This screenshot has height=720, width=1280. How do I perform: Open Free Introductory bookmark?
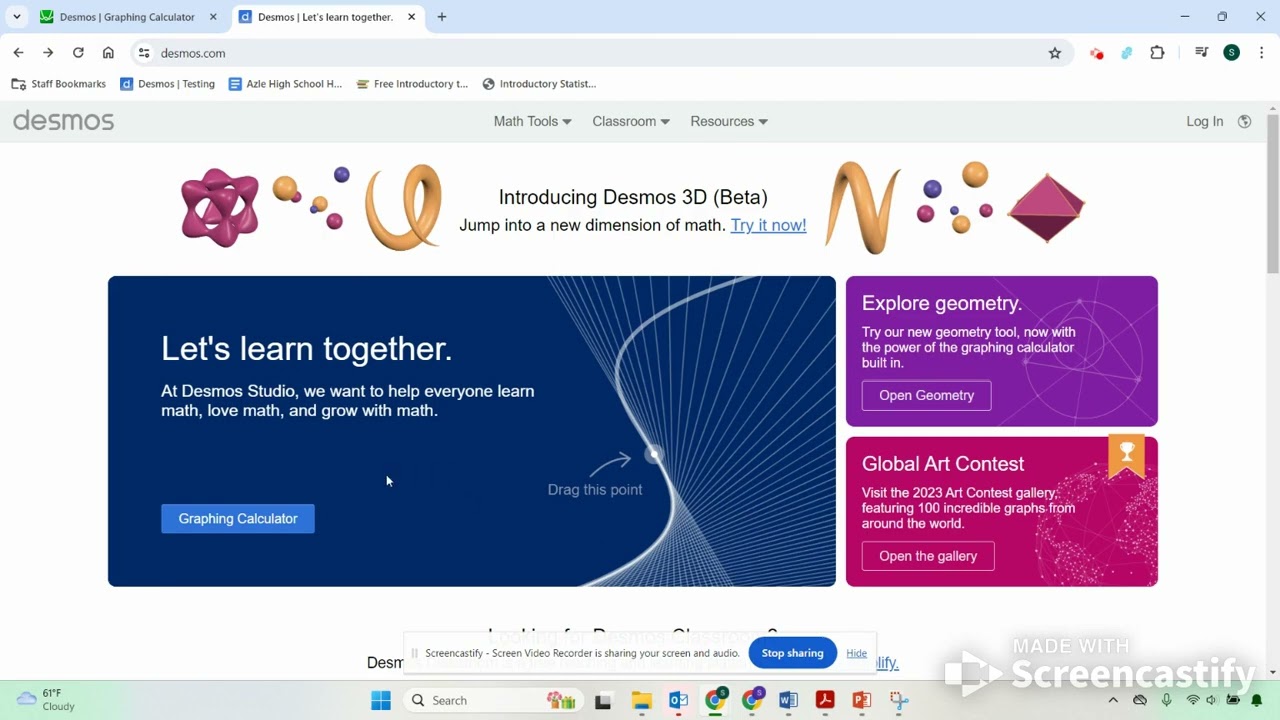tap(412, 84)
